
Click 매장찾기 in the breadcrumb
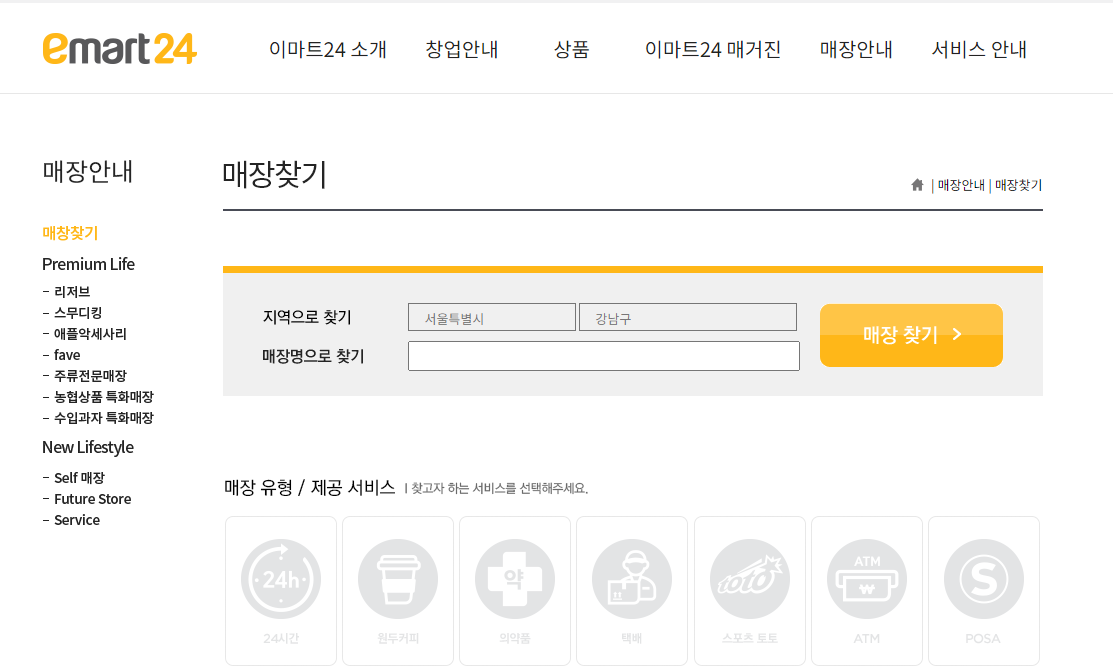tap(1019, 185)
